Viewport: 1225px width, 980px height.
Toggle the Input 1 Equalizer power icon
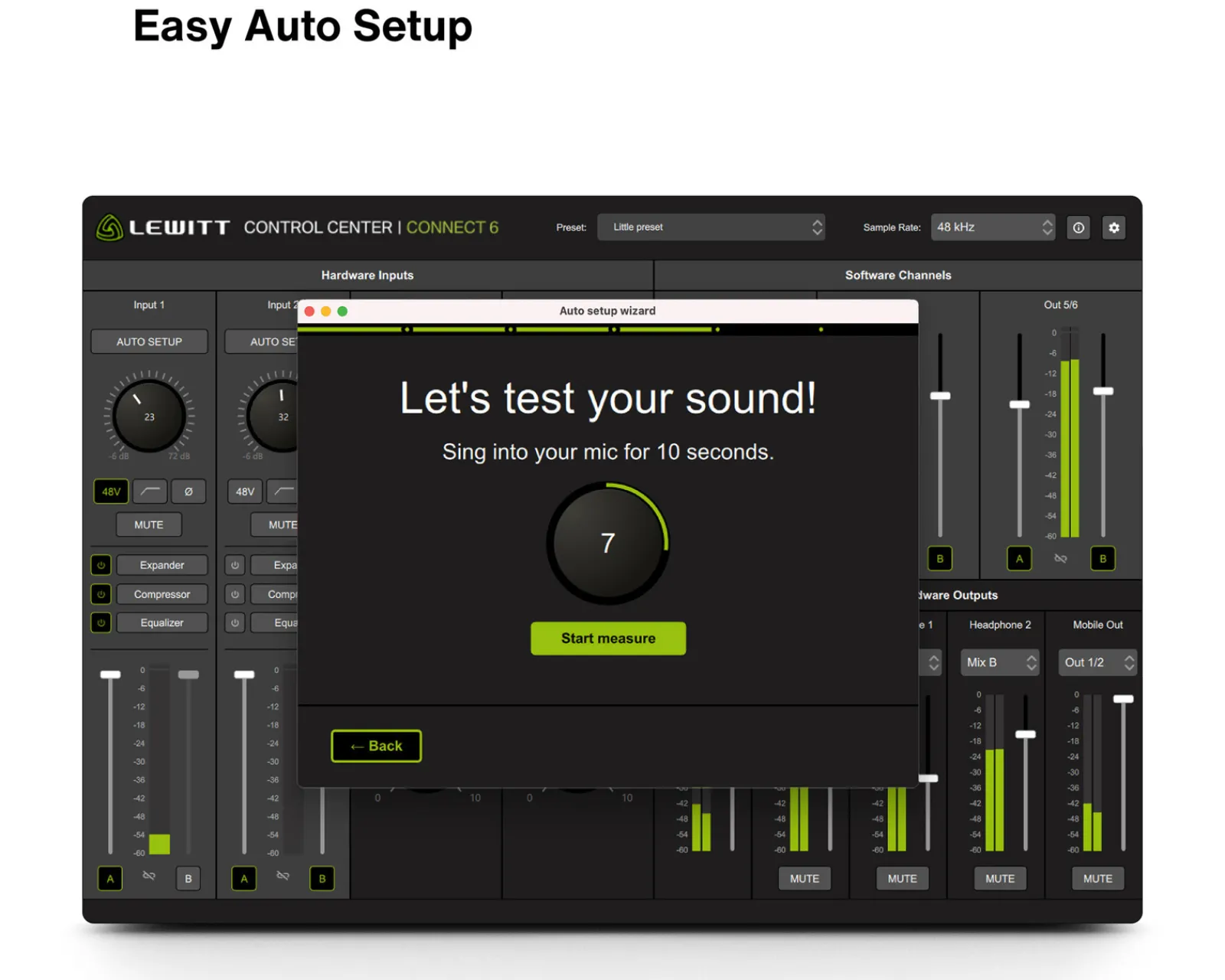(101, 623)
